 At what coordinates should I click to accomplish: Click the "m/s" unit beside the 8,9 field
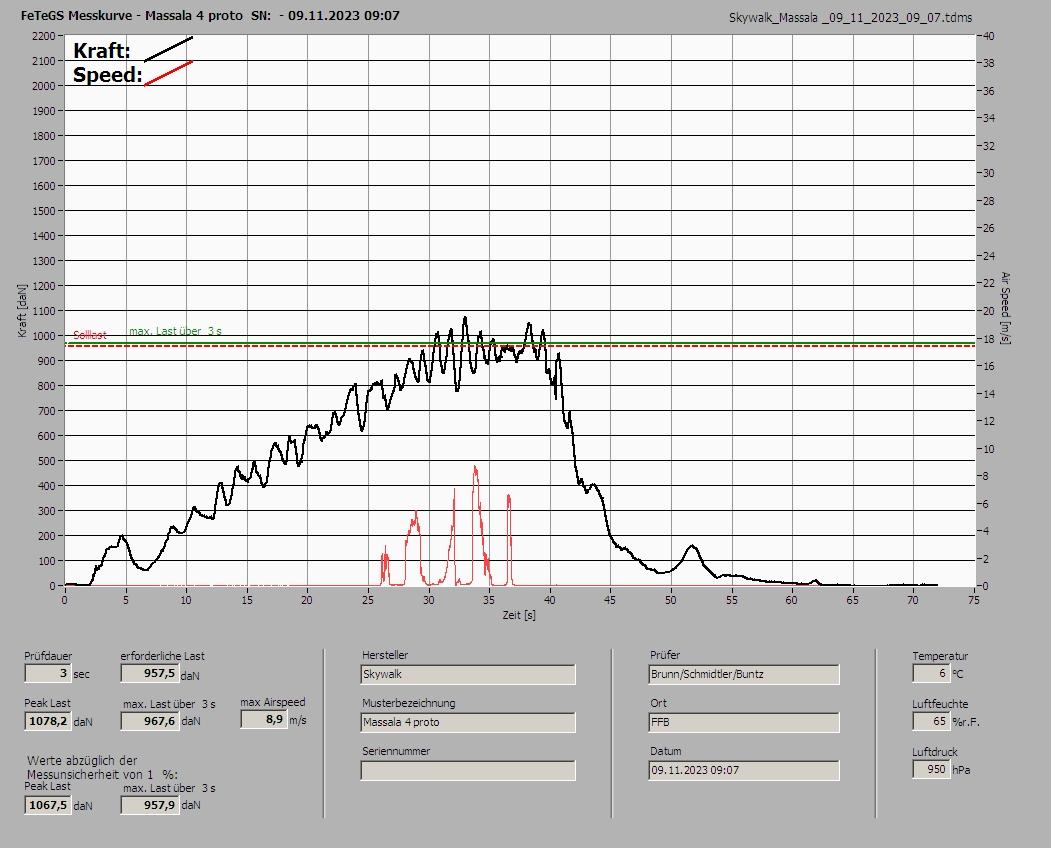298,721
